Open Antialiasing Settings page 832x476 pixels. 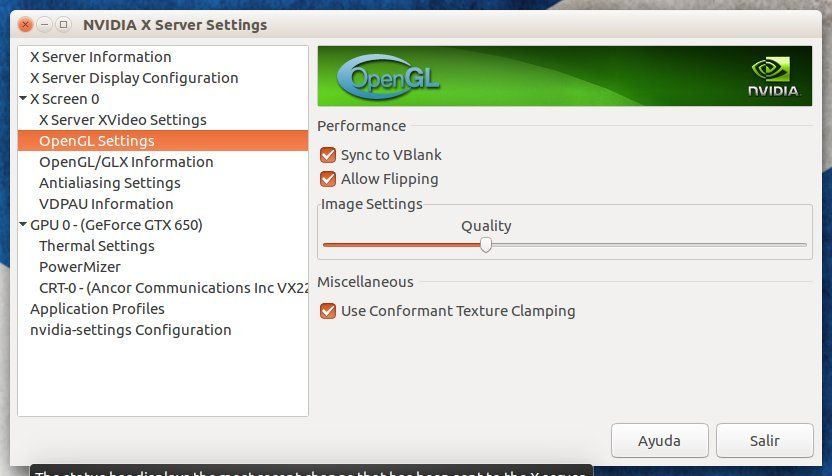click(109, 183)
